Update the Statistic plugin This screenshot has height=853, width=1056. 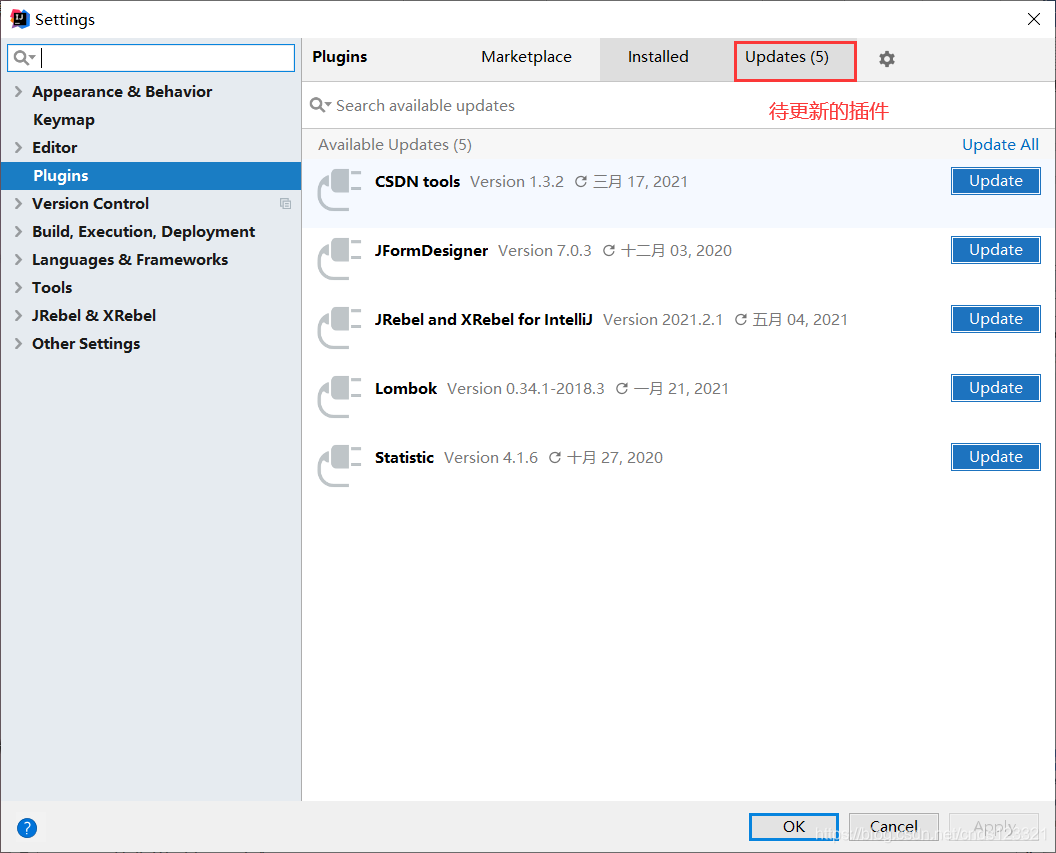[x=995, y=457]
